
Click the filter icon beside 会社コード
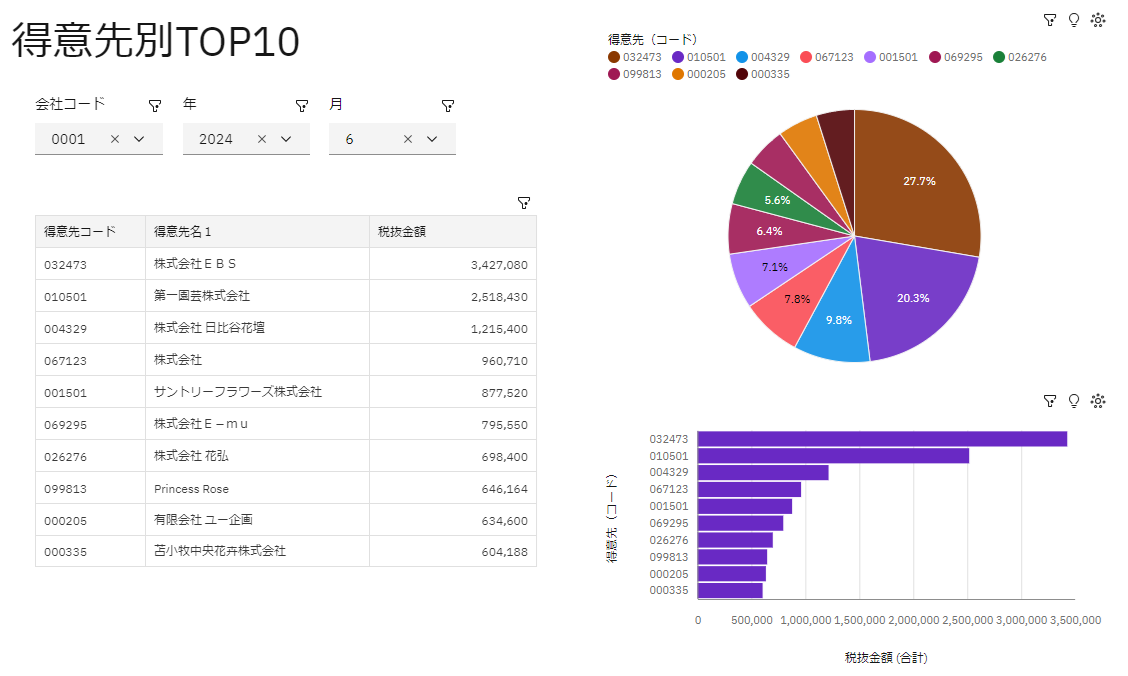click(155, 105)
